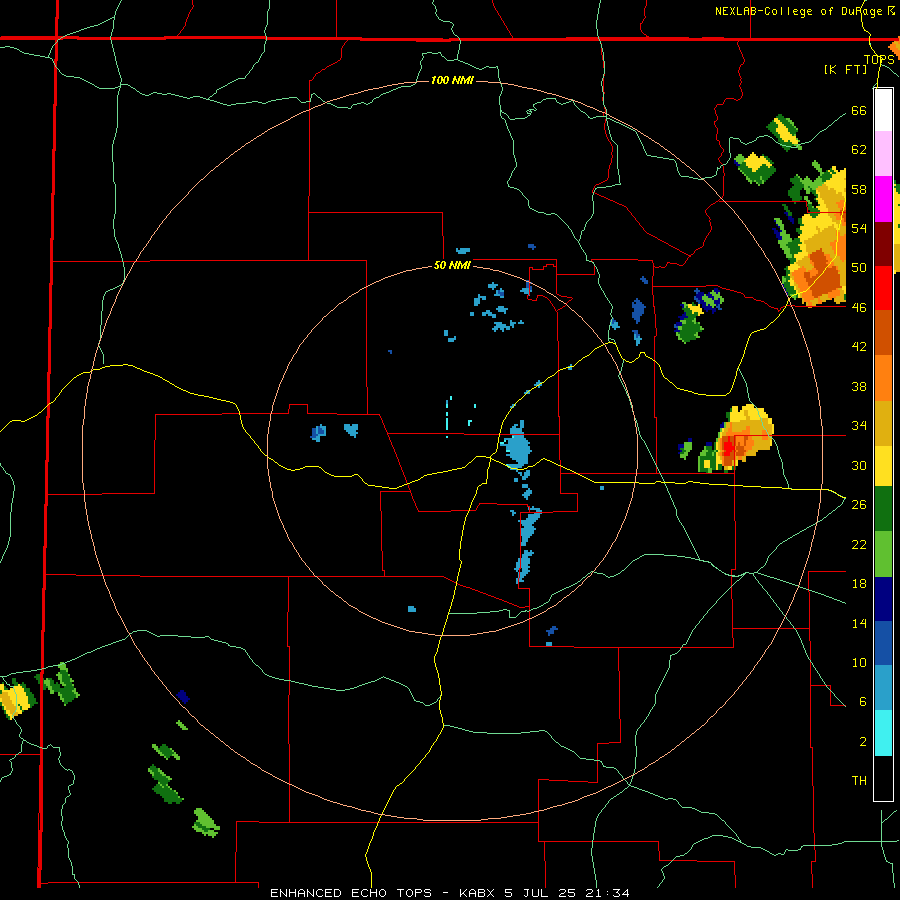Screen dimensions: 900x900
Task: Click the "6" scale value
Action: click(862, 702)
